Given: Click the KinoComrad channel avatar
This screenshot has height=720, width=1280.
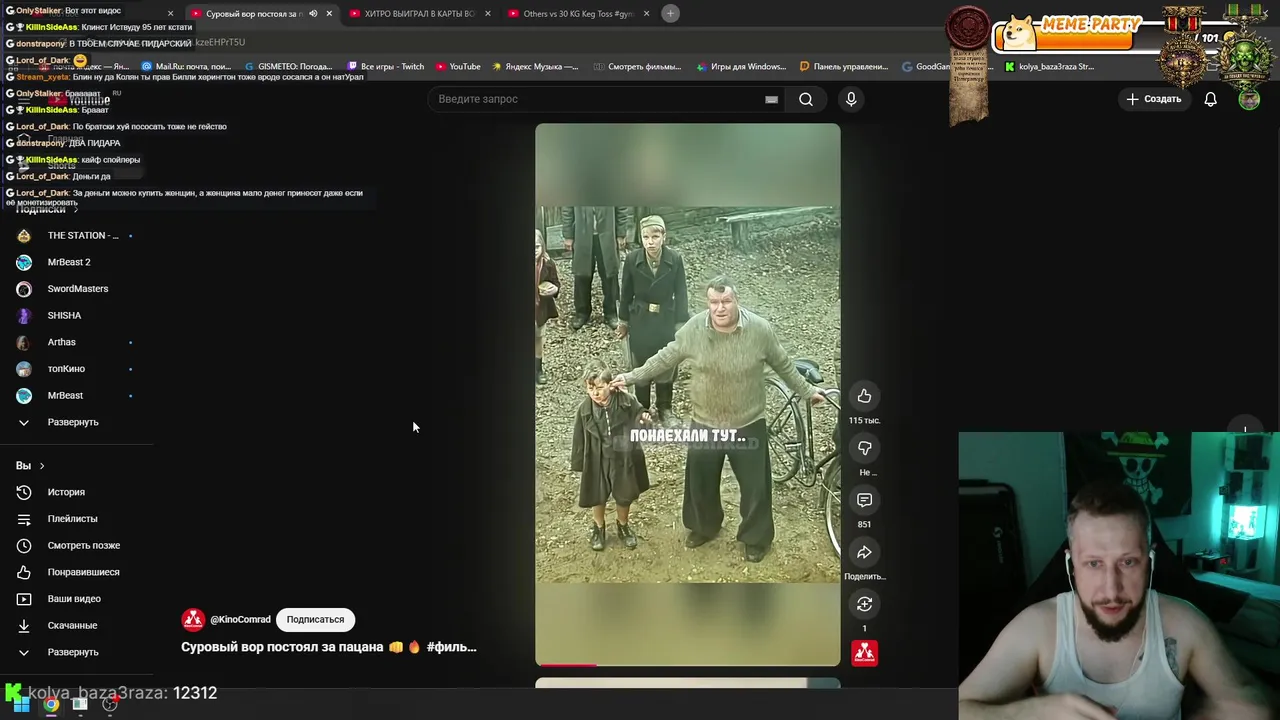Looking at the screenshot, I should click(193, 619).
